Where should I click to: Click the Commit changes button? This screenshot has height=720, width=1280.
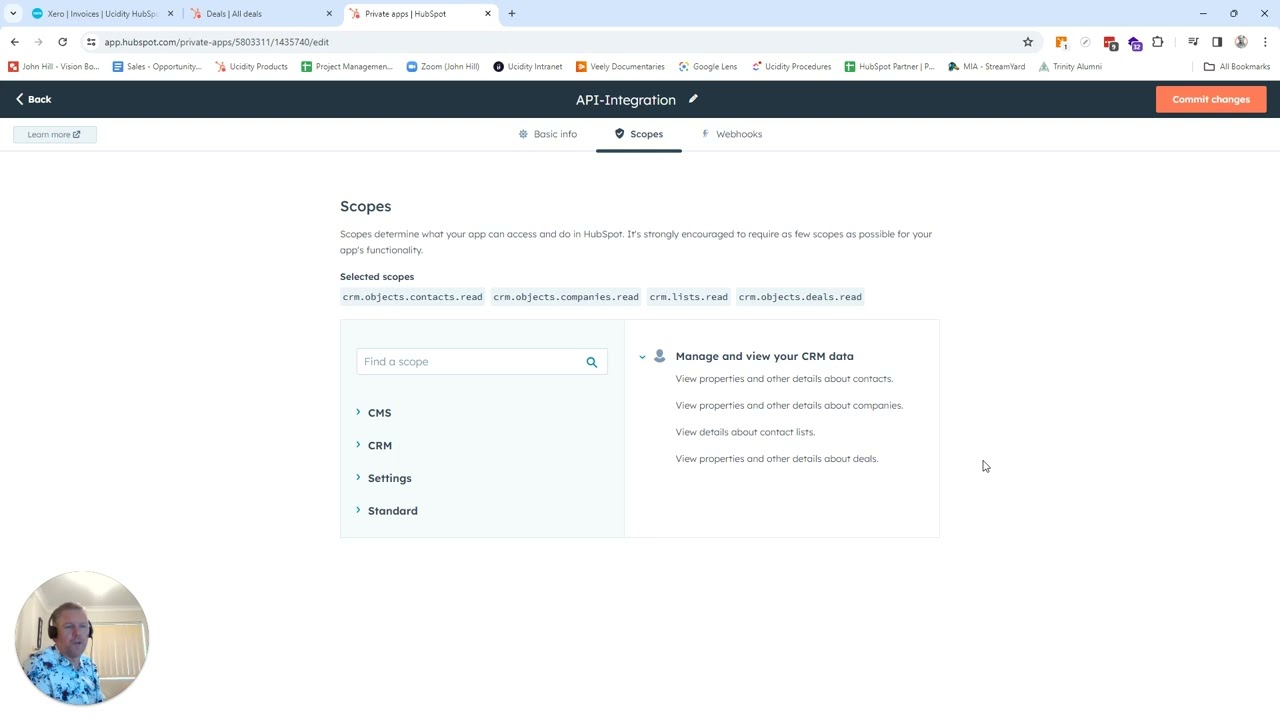[x=1211, y=99]
